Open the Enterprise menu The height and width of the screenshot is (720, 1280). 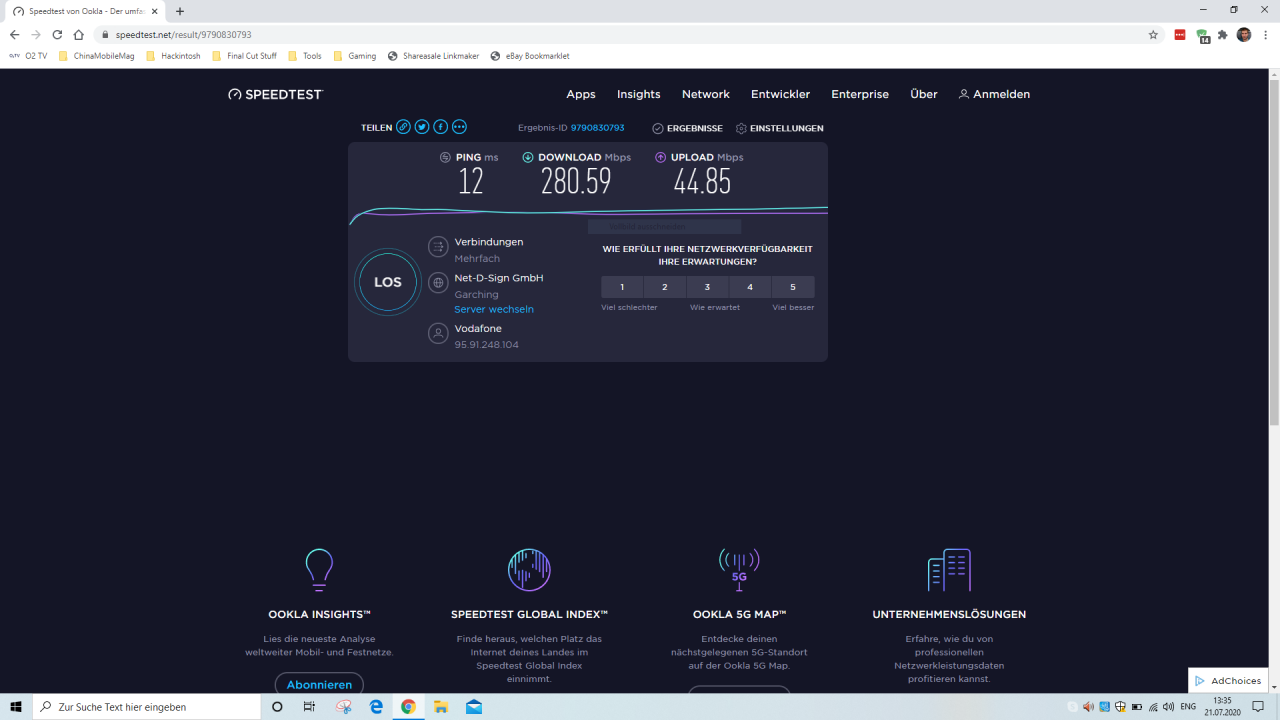point(860,94)
